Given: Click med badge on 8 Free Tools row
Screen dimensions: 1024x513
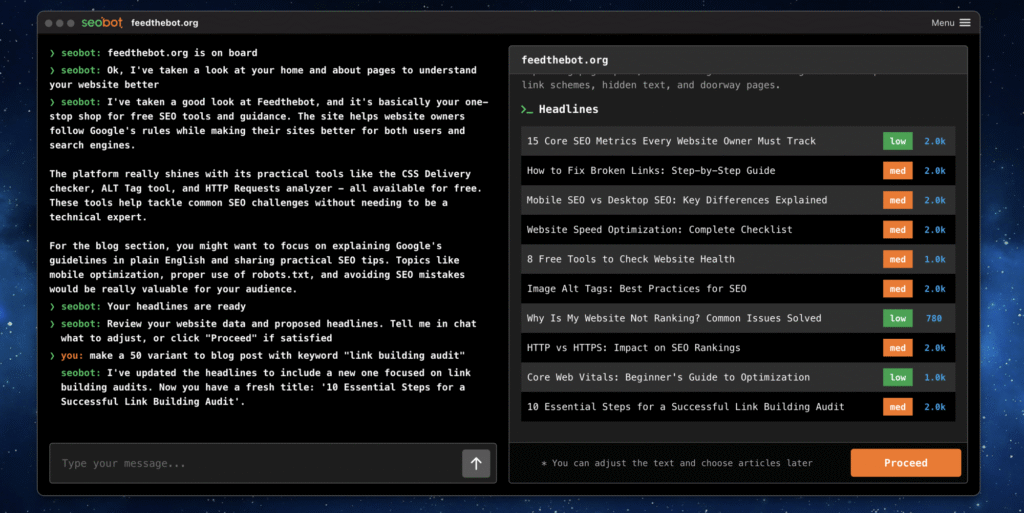Looking at the screenshot, I should 898,259.
